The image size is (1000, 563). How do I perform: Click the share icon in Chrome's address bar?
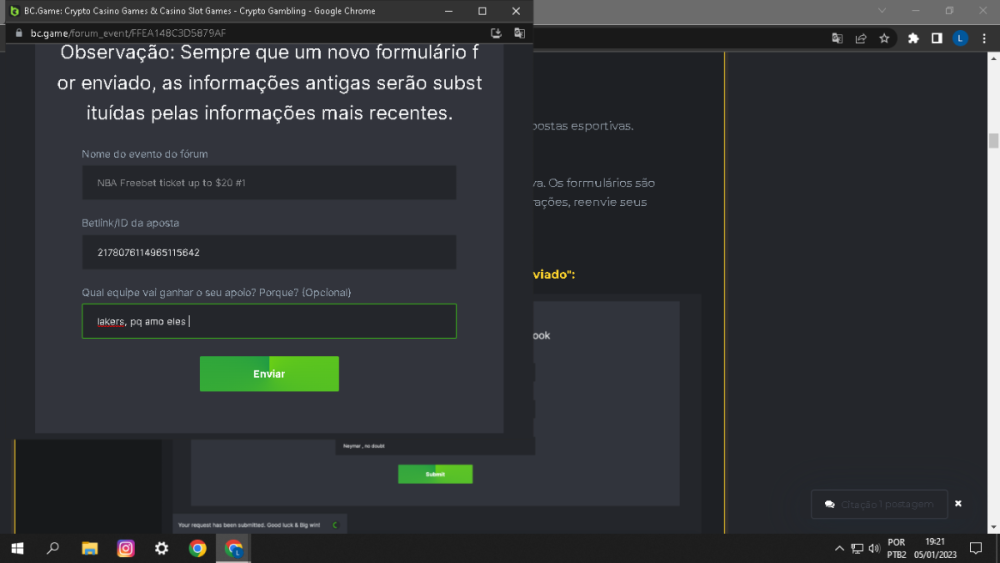(x=861, y=38)
